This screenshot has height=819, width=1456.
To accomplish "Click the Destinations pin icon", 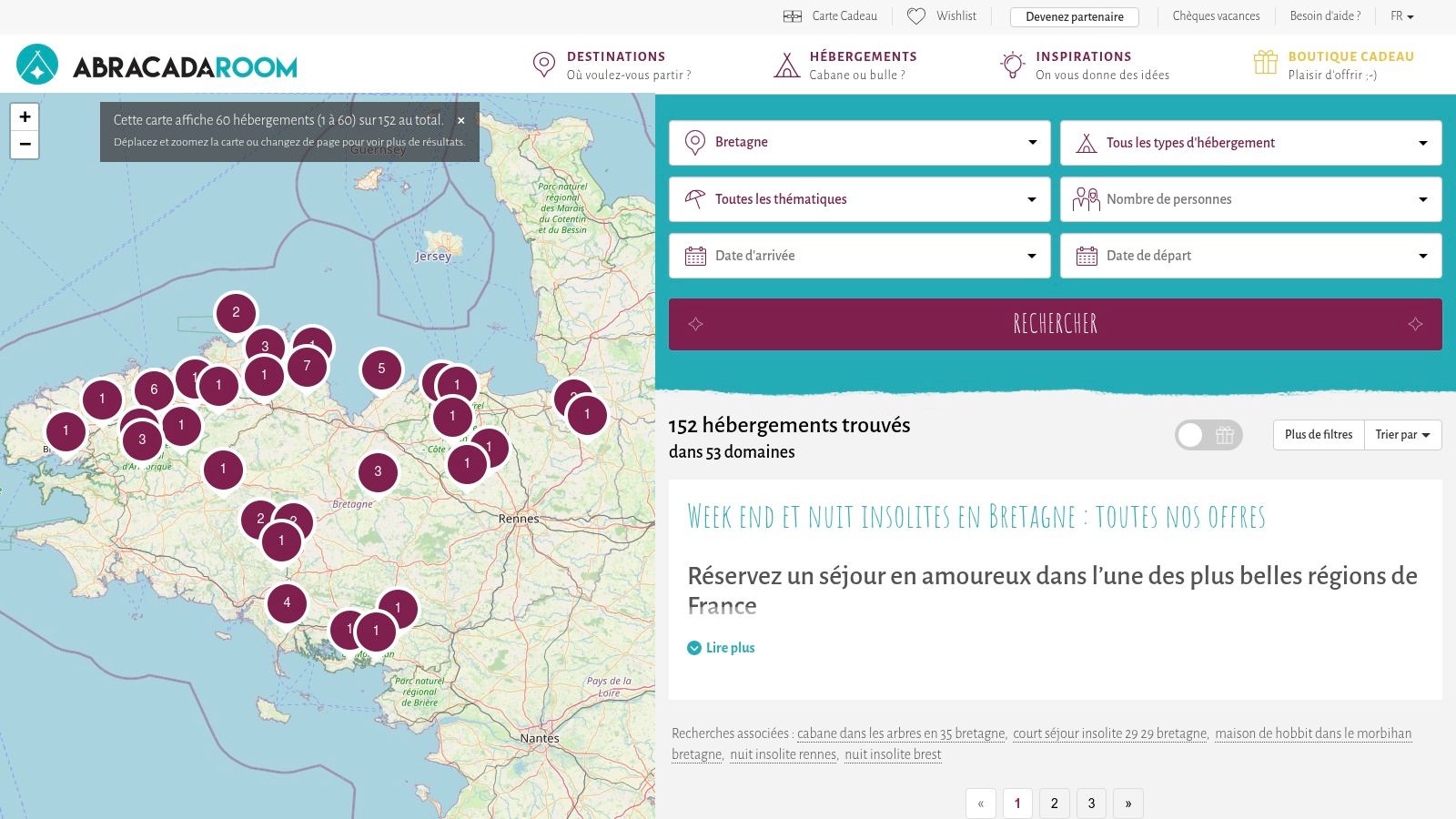I will coord(544,65).
